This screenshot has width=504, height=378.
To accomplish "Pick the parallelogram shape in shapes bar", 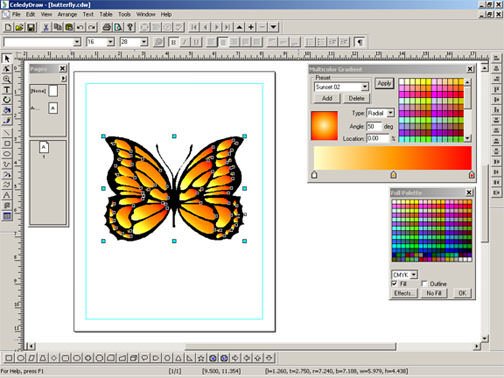I will tap(31, 358).
